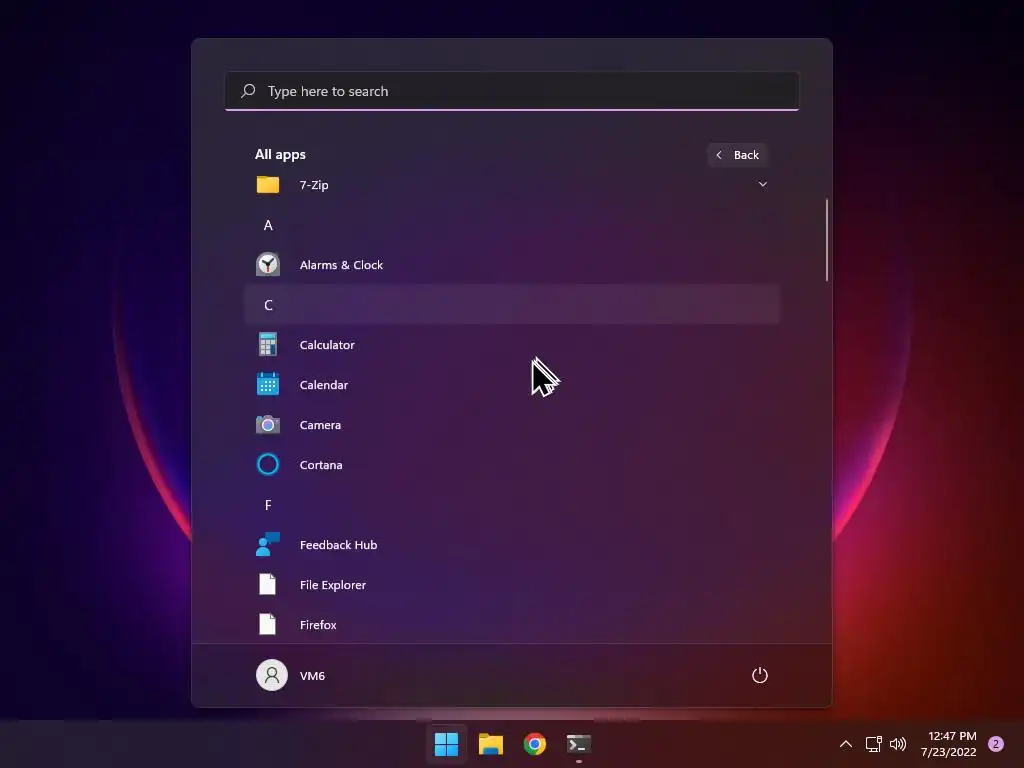Screen dimensions: 1024x768
Task: Click the Type here to search field
Action: 512,91
